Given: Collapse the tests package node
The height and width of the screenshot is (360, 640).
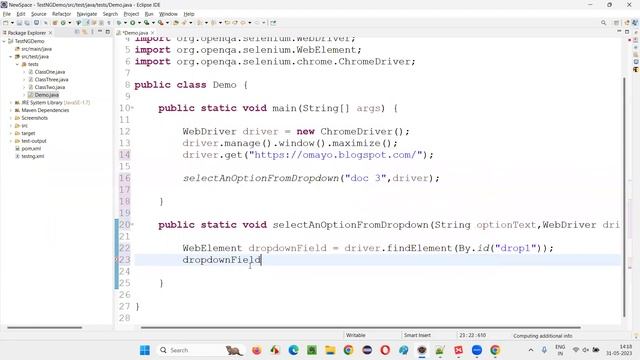Looking at the screenshot, I should [x=18, y=64].
